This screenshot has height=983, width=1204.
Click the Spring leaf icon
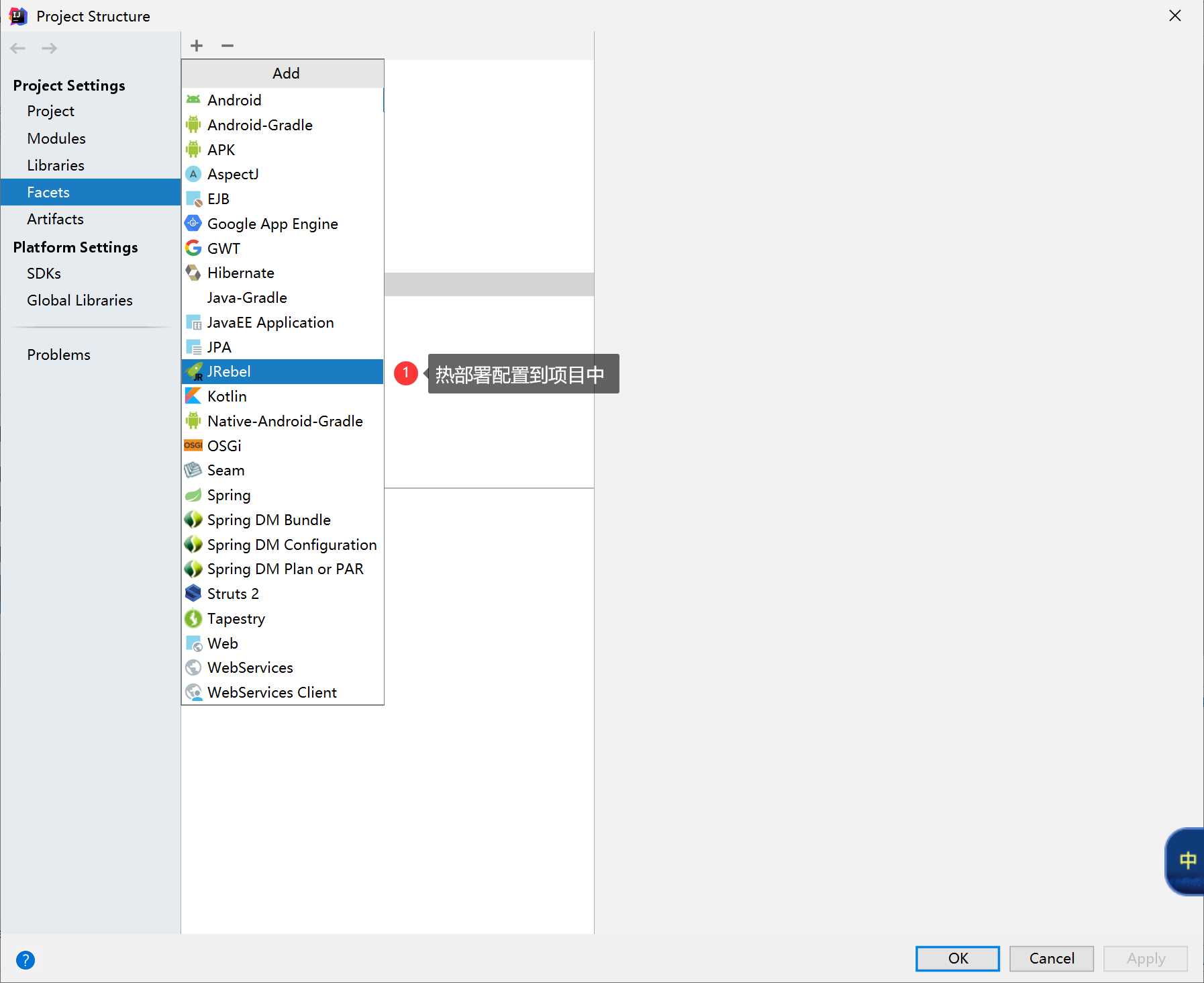[x=193, y=495]
